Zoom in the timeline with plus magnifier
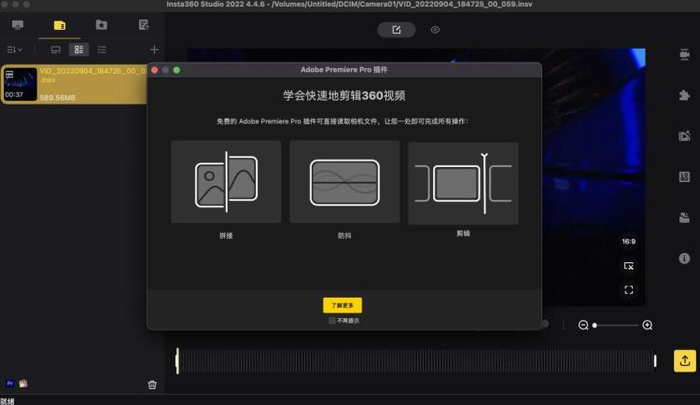 point(647,325)
